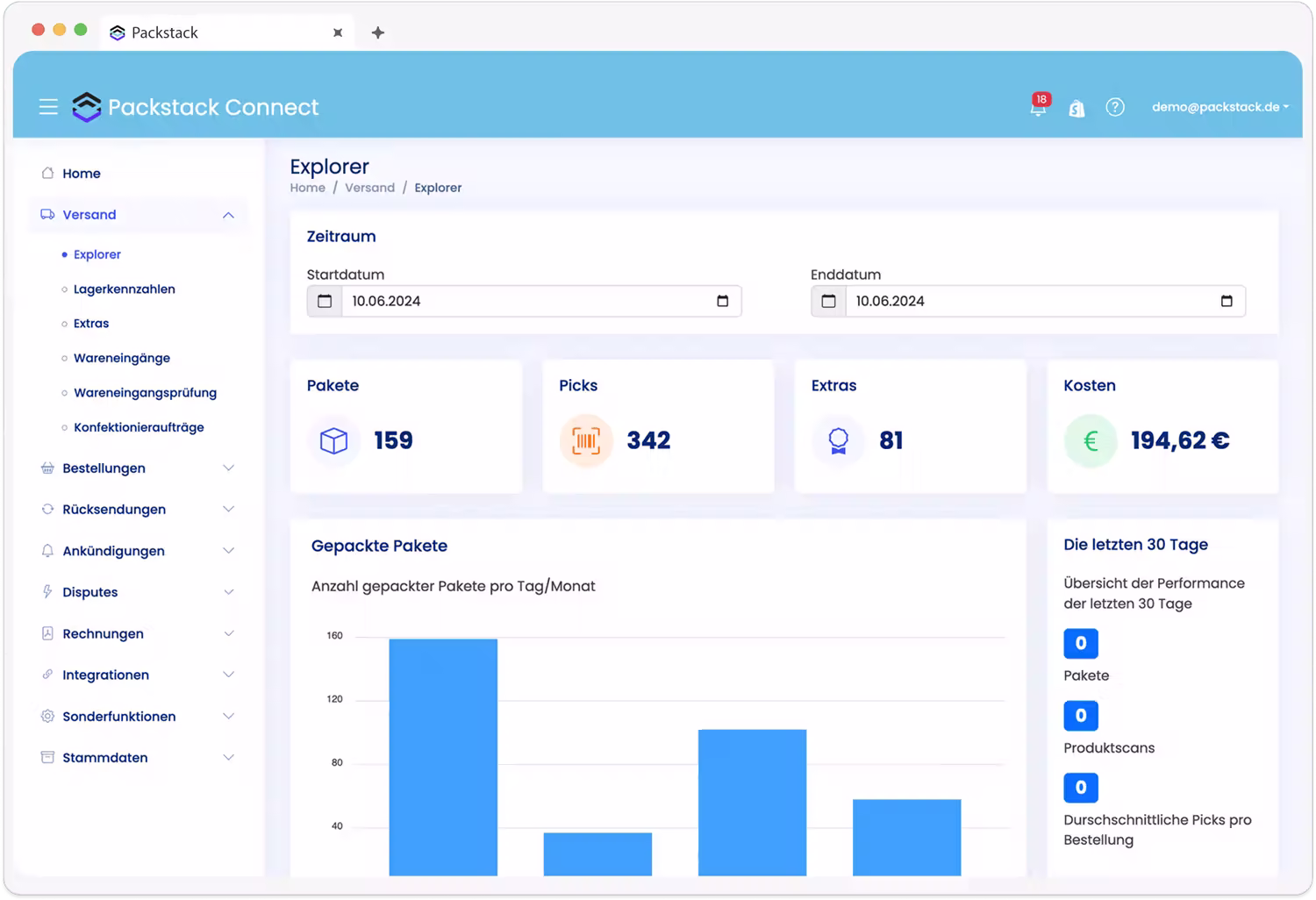
Task: Open Wareneingangsprüfung from the sidebar
Action: point(145,392)
